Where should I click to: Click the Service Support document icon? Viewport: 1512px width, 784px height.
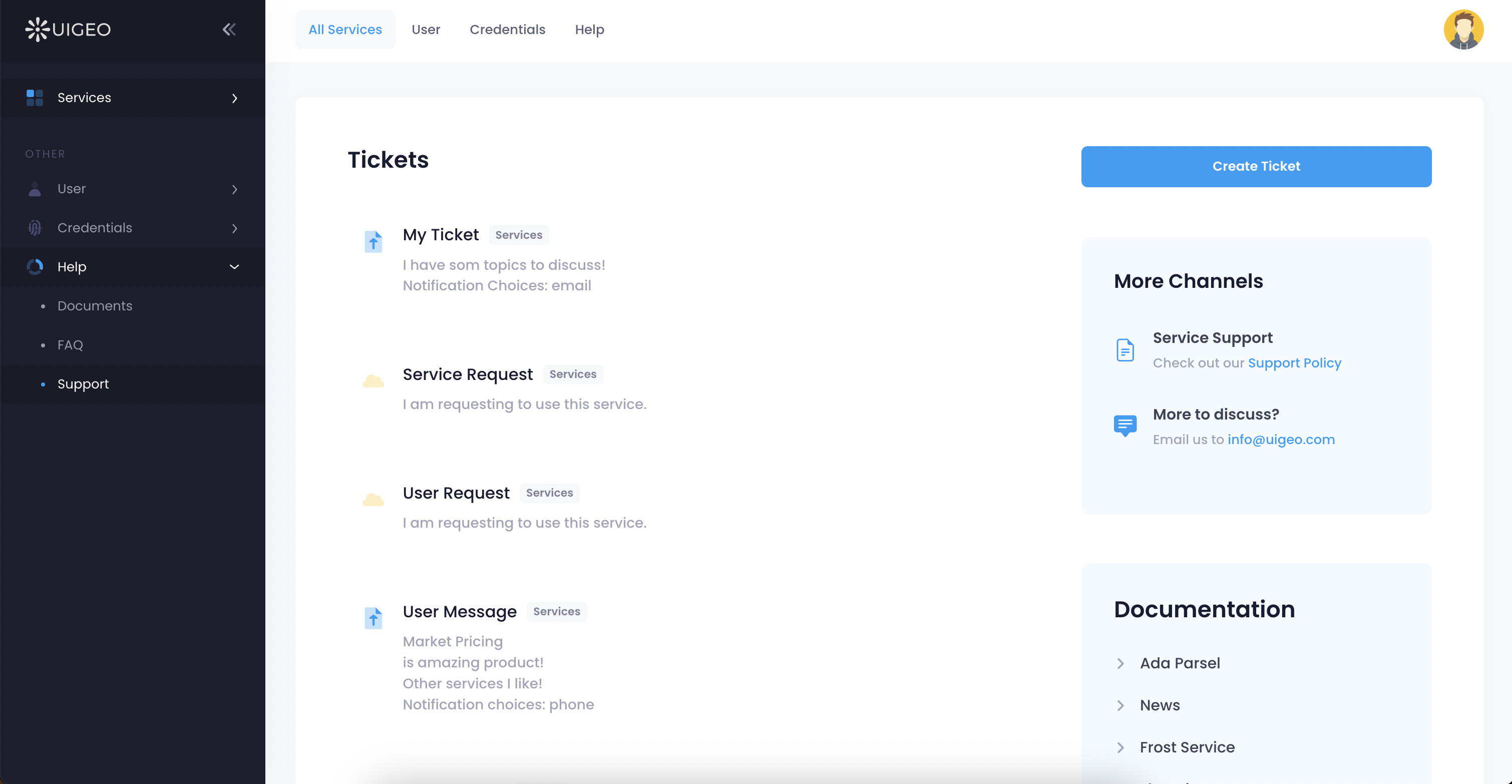click(1124, 350)
